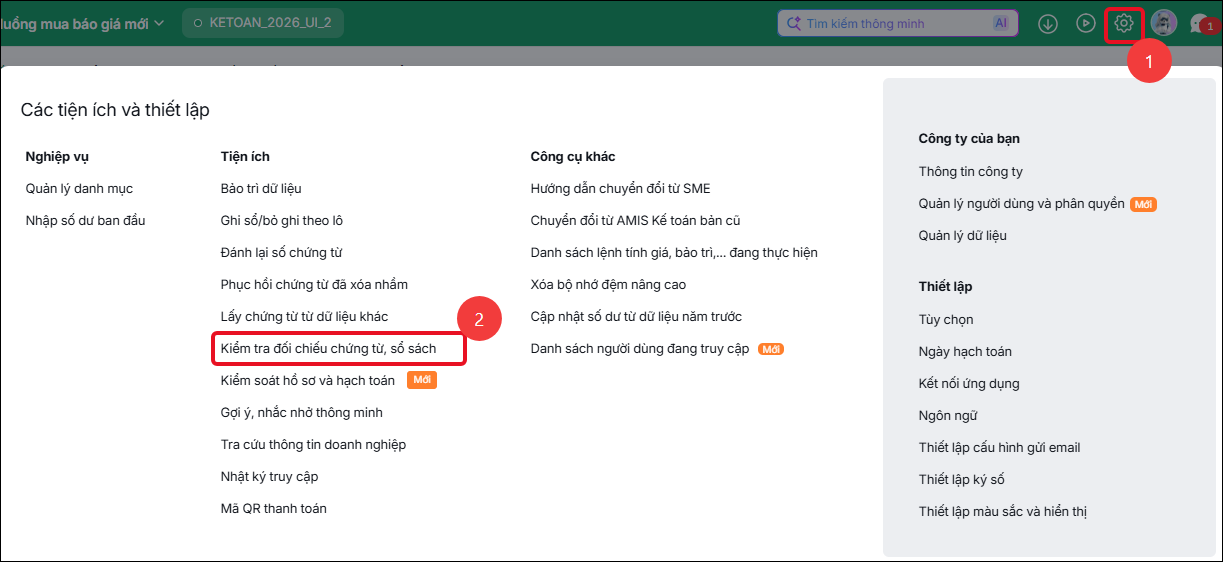
Task: Open Bảo trì dữ liệu utility
Action: 261,188
